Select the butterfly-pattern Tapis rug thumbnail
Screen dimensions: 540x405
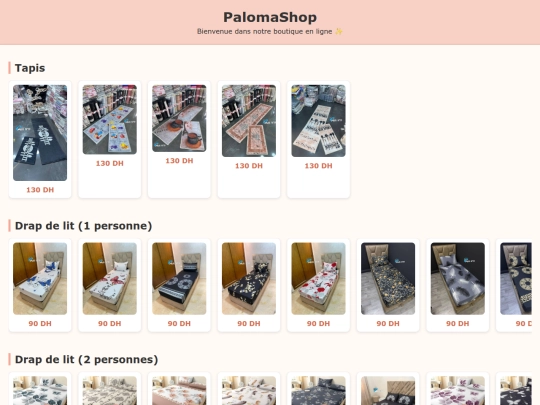[110, 120]
